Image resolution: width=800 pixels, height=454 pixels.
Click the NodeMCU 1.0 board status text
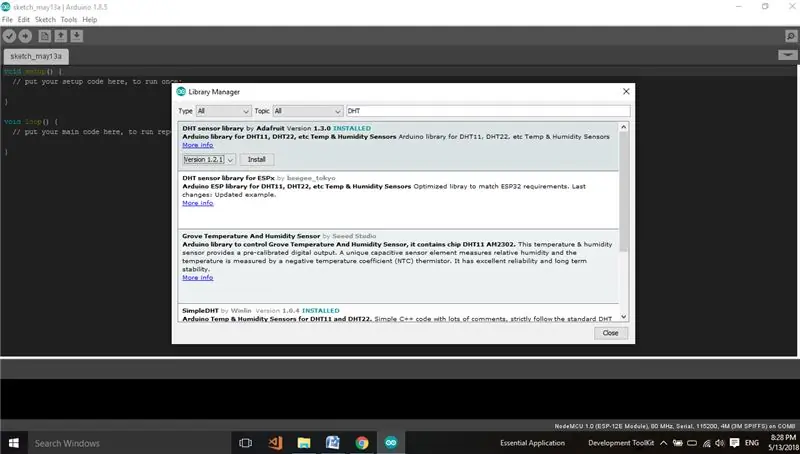tap(675, 426)
